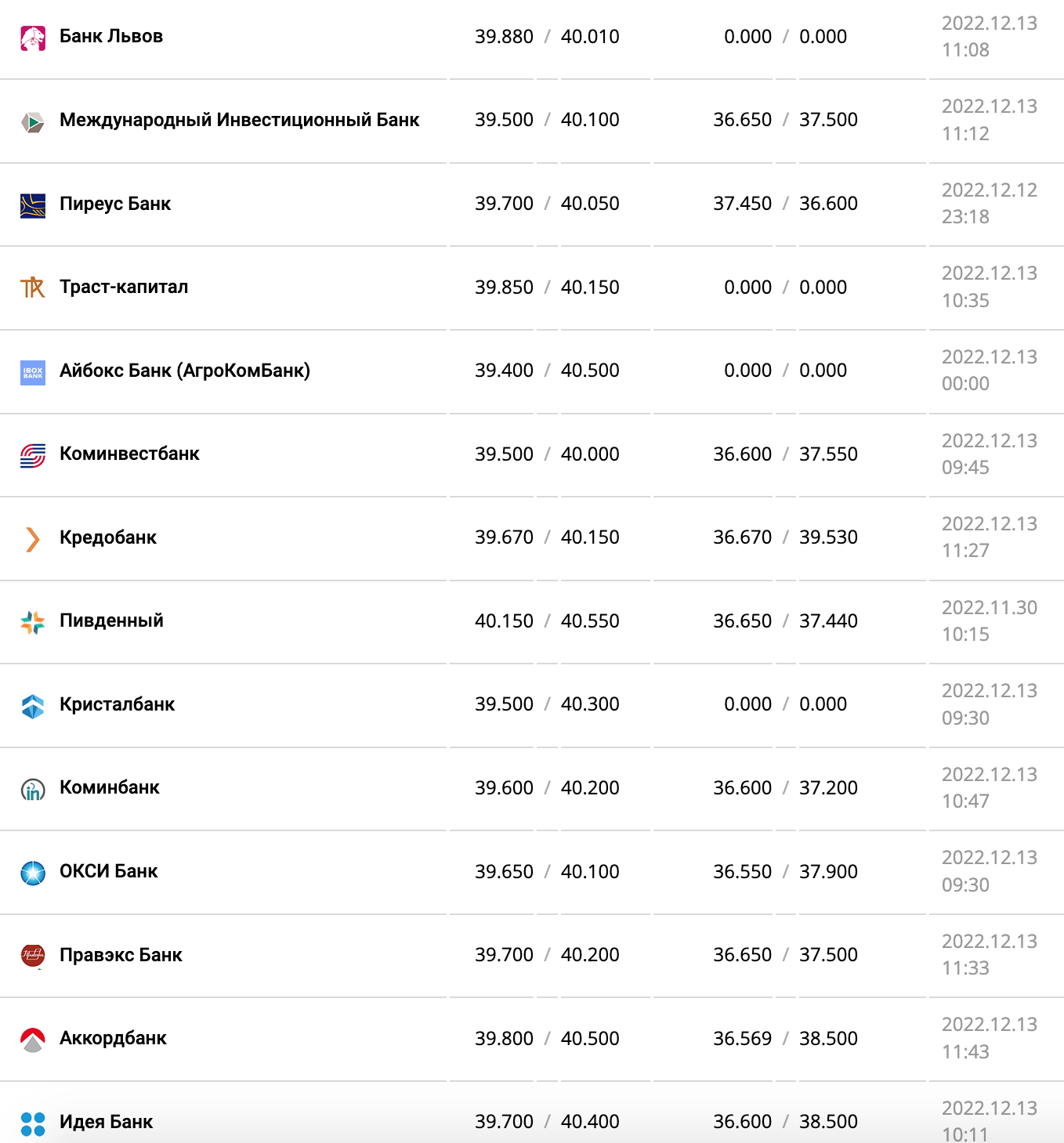This screenshot has height=1143, width=1064.
Task: Click the Коминвестбанк striped logo icon
Action: click(x=33, y=455)
